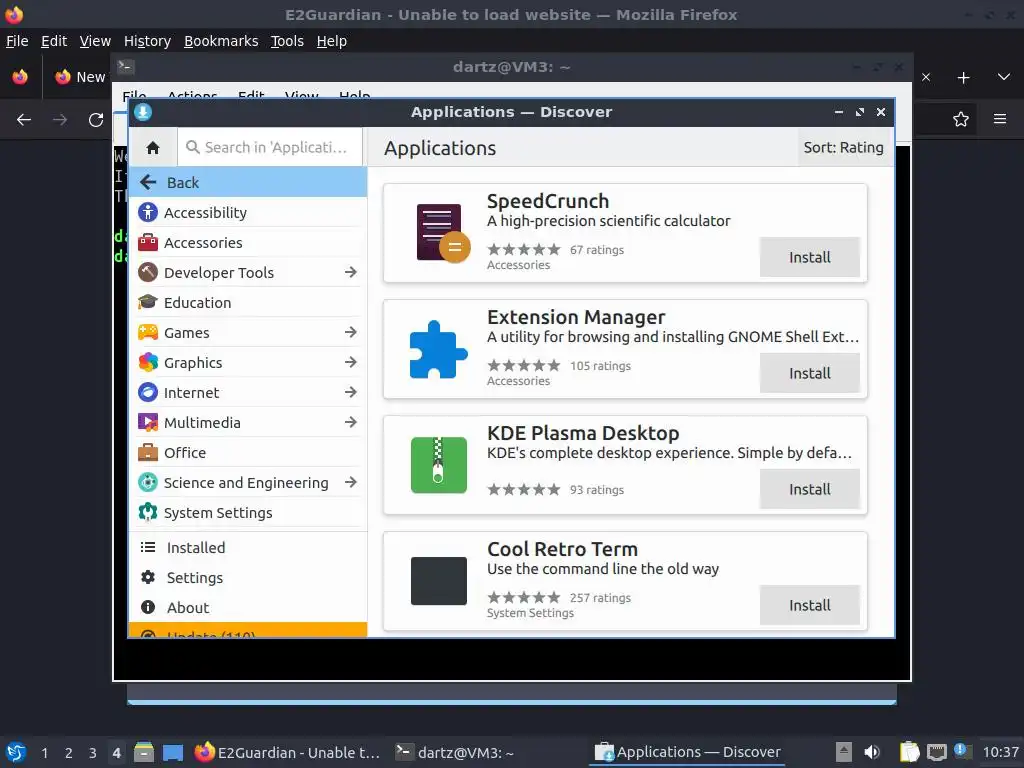Viewport: 1024px width, 768px height.
Task: Click the Games controller icon
Action: (148, 332)
